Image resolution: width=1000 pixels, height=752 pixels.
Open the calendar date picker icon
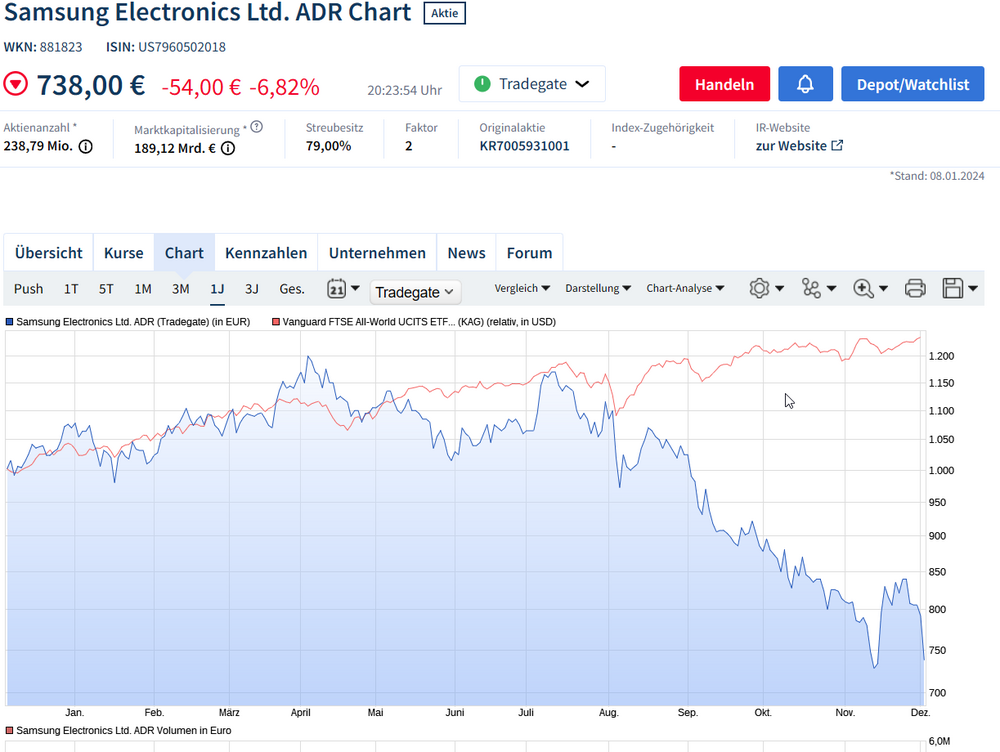pyautogui.click(x=337, y=287)
